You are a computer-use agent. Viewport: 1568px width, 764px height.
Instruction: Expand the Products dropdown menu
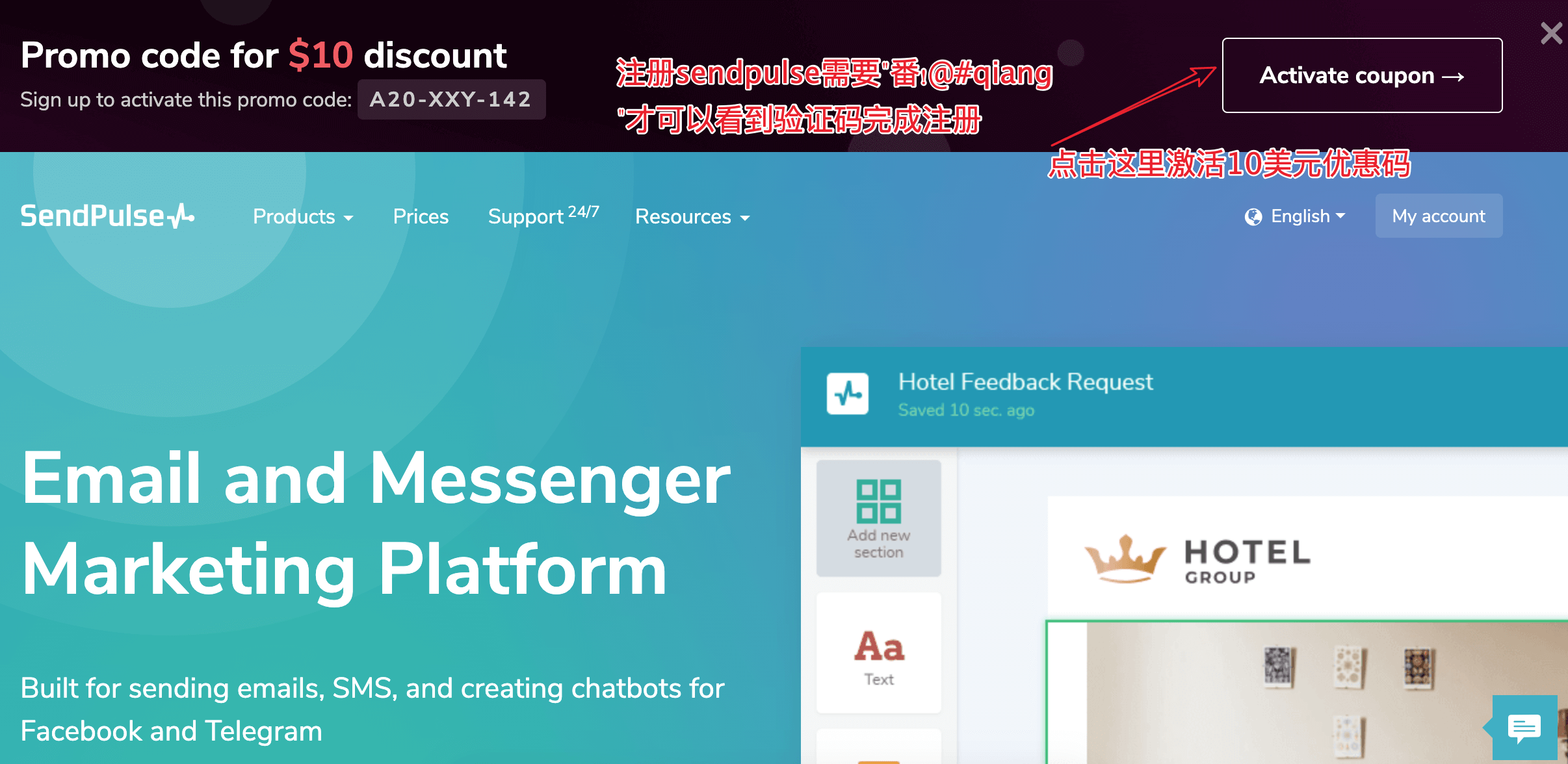[x=302, y=217]
